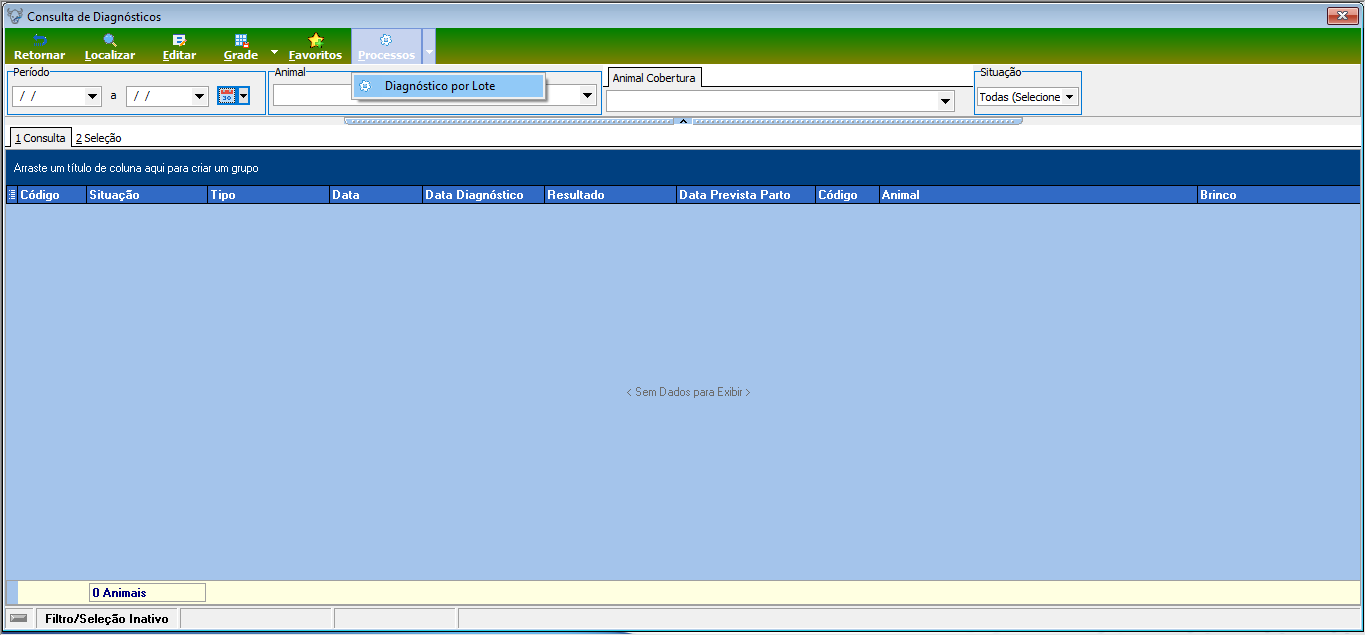Click the Processos toolbar button
The image size is (1366, 636).
coord(386,47)
